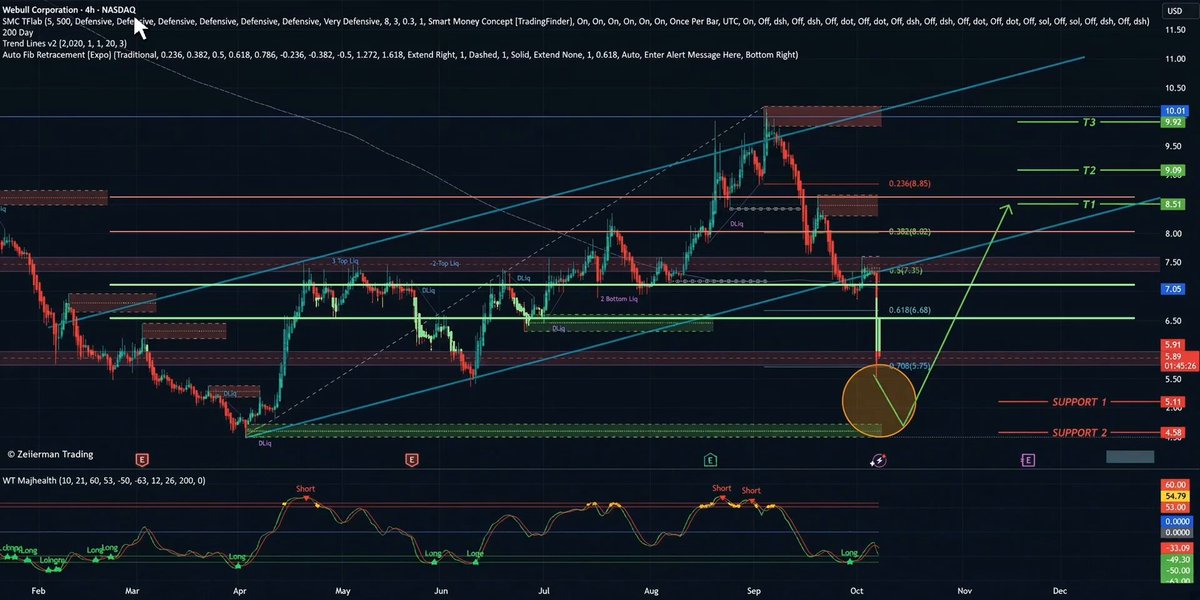Open the Auto Fib Retracement legend
1200x600 pixels.
[400, 54]
